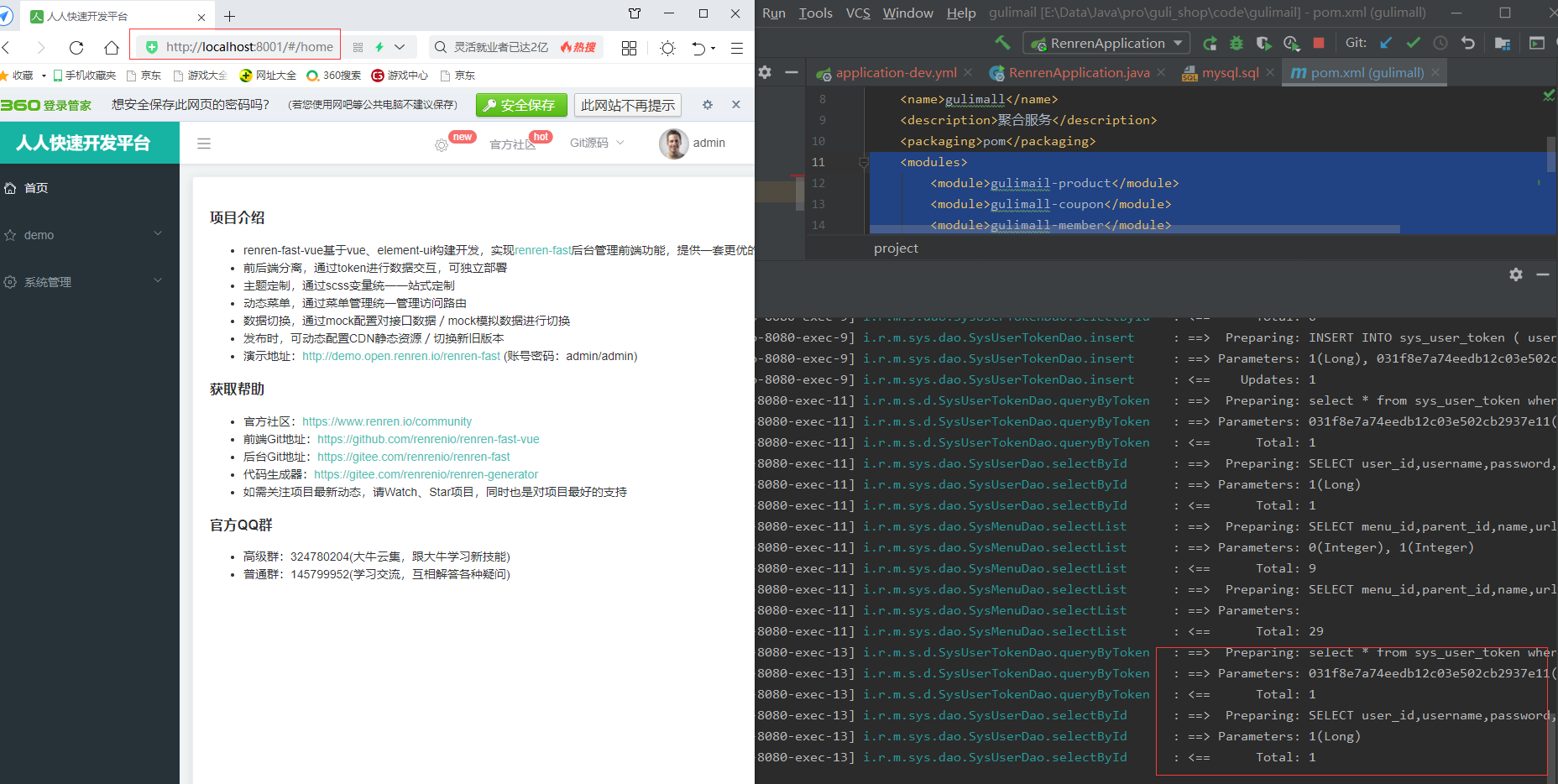Click the green lightning speed-mode icon
1558x784 pixels.
379,48
